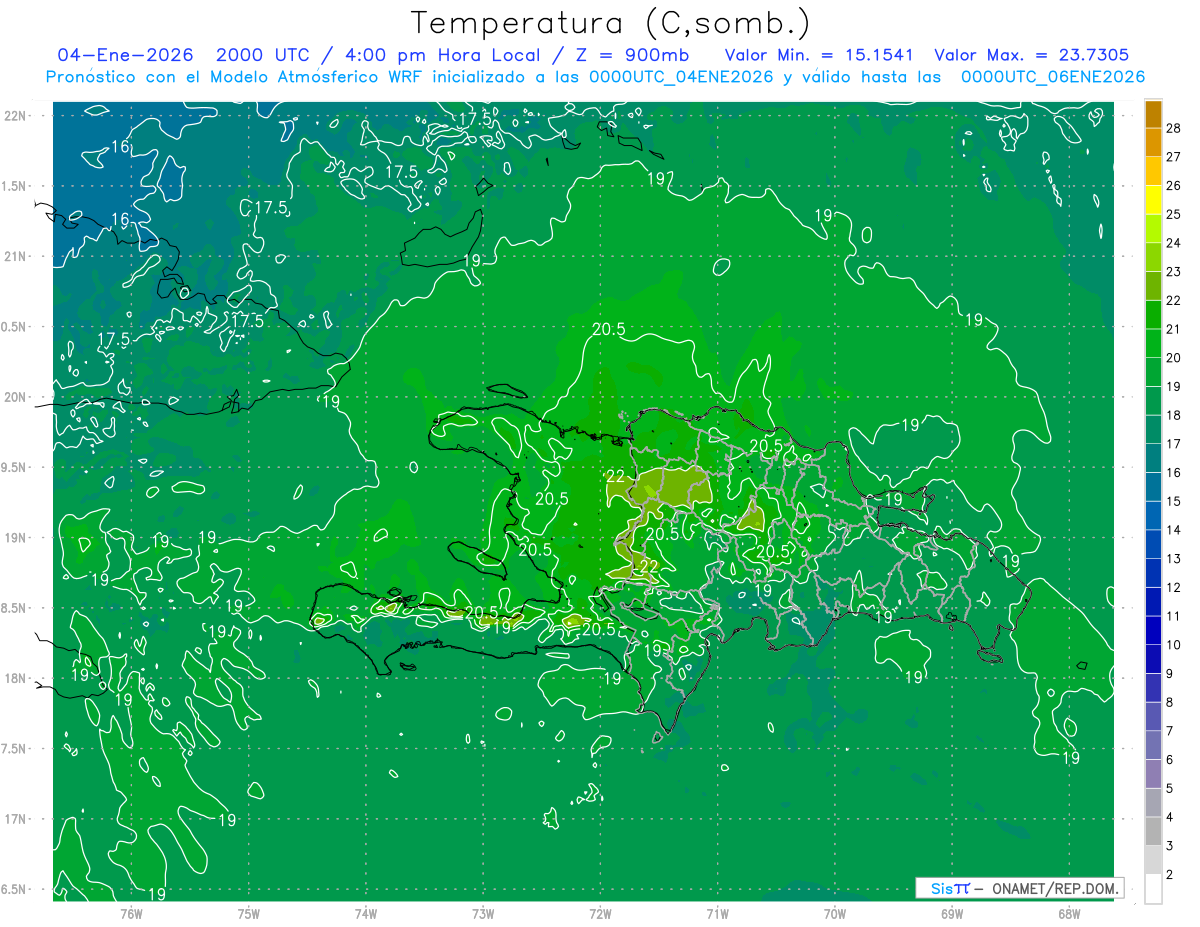This screenshot has width=1200, height=927.
Task: Click colorbar label '9'
Action: click(x=1170, y=674)
